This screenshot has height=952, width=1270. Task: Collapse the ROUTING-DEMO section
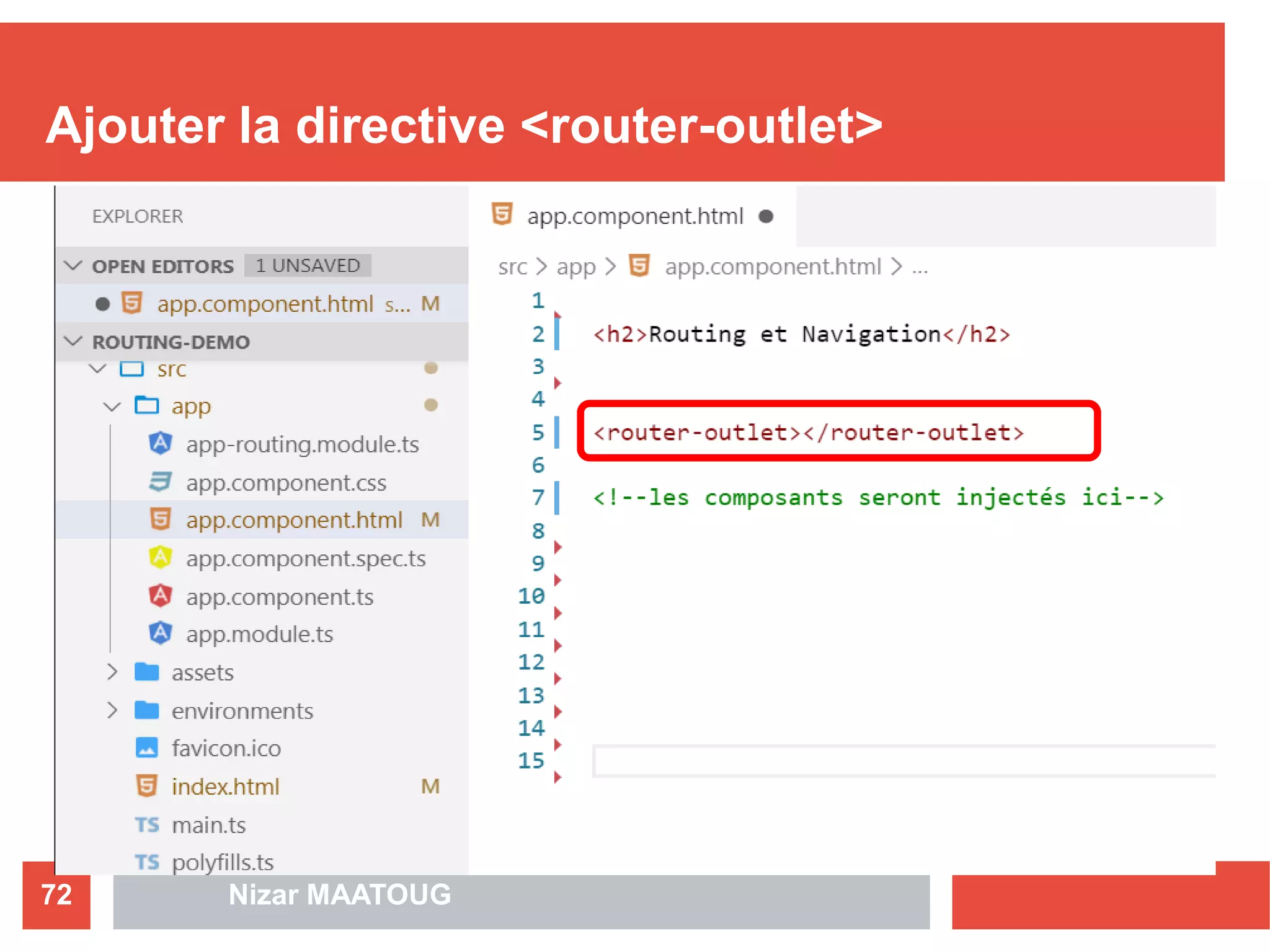coord(73,342)
